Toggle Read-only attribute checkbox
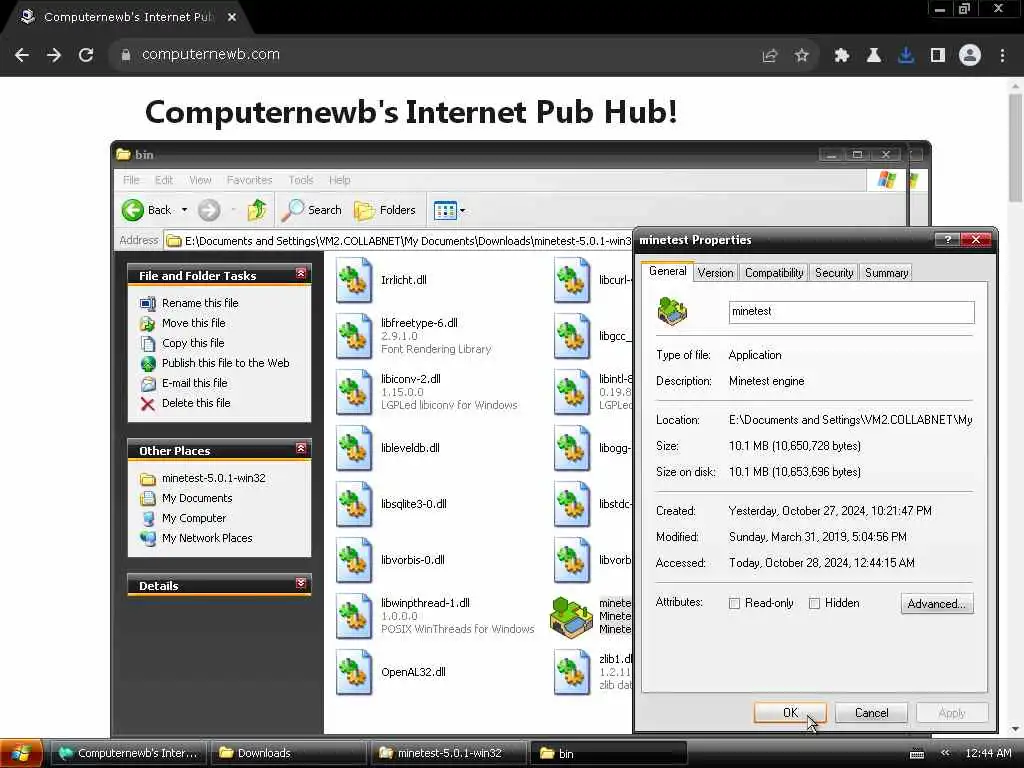Screen dimensions: 1024x768 [735, 603]
